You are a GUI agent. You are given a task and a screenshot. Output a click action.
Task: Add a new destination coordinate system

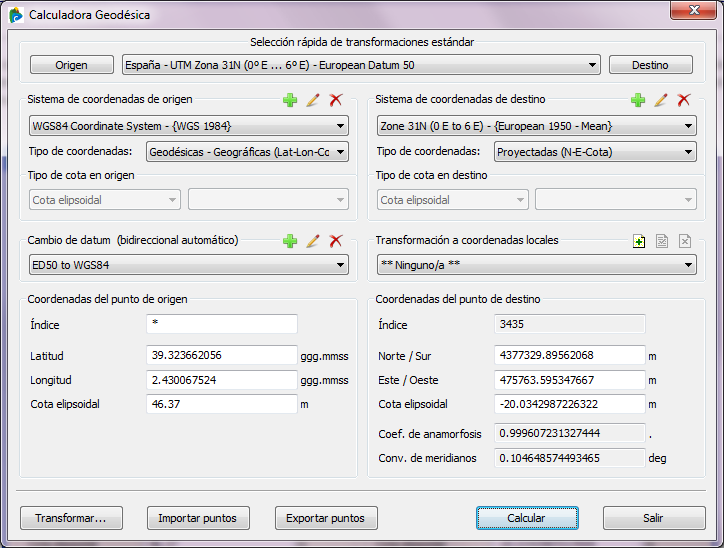638,100
